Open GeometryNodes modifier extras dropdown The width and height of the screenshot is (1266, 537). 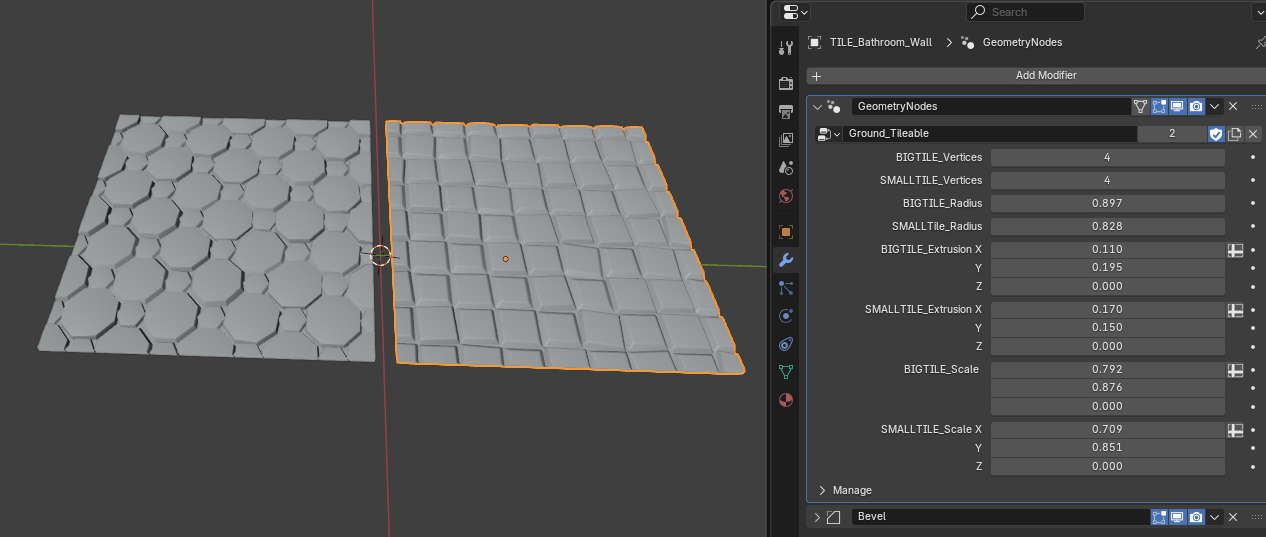(1215, 106)
